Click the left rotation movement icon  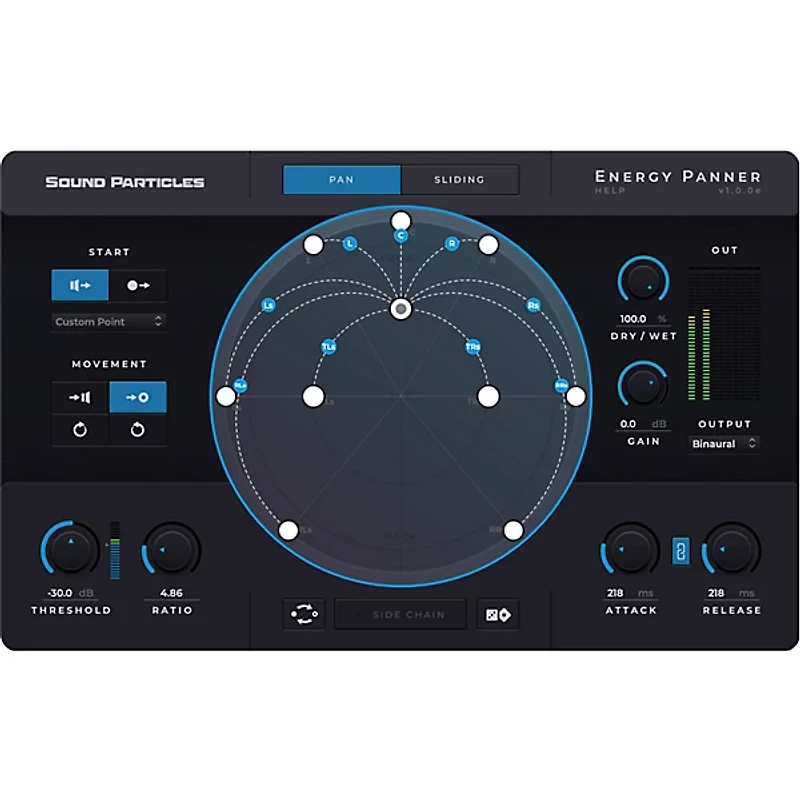[x=78, y=430]
